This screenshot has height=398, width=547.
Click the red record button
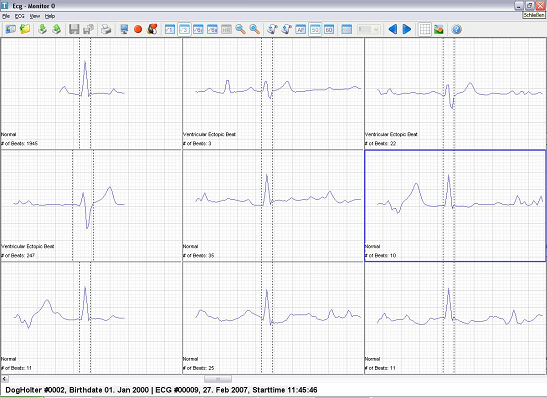click(138, 29)
